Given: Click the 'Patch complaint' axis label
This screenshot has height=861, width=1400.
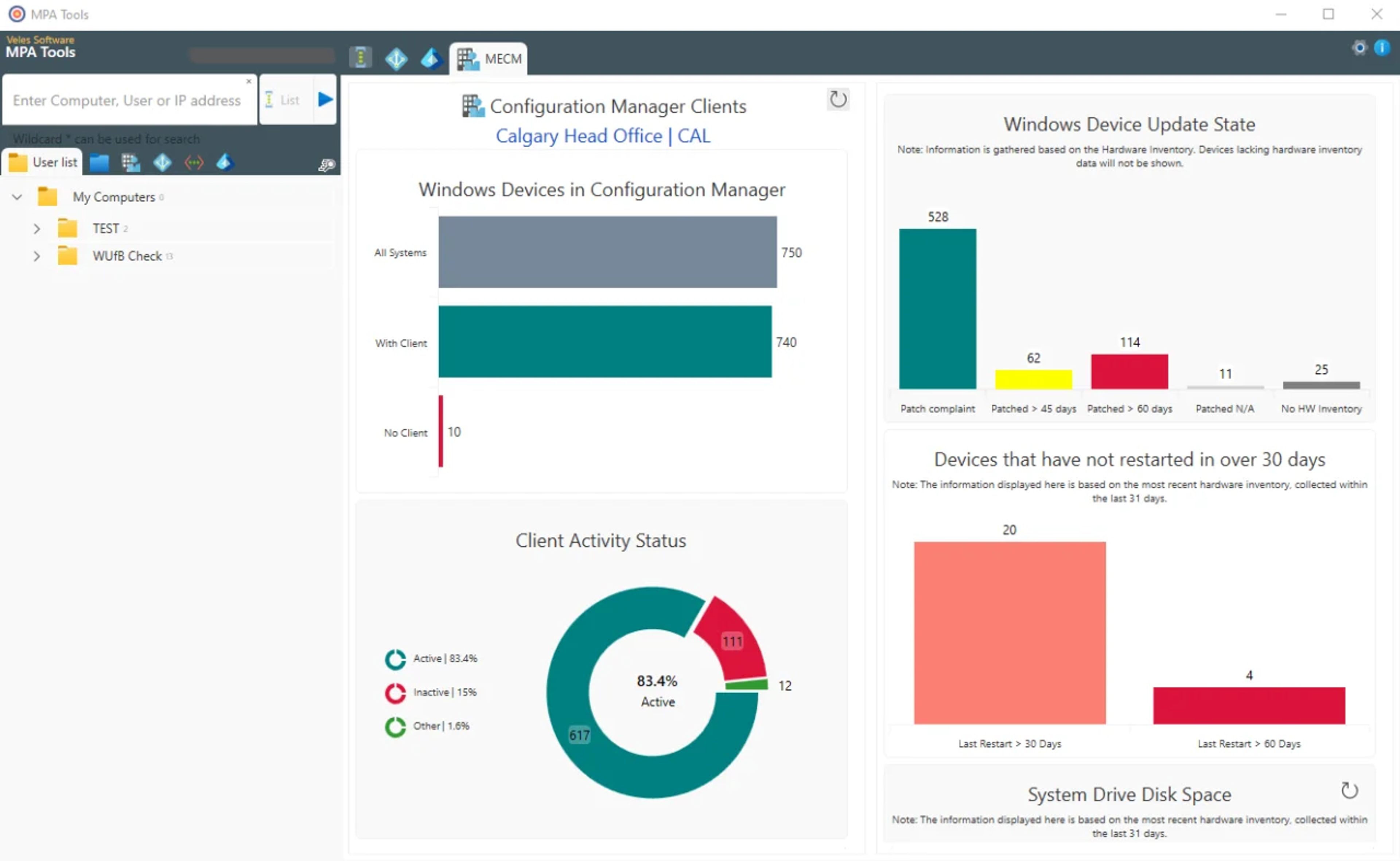Looking at the screenshot, I should tap(937, 409).
